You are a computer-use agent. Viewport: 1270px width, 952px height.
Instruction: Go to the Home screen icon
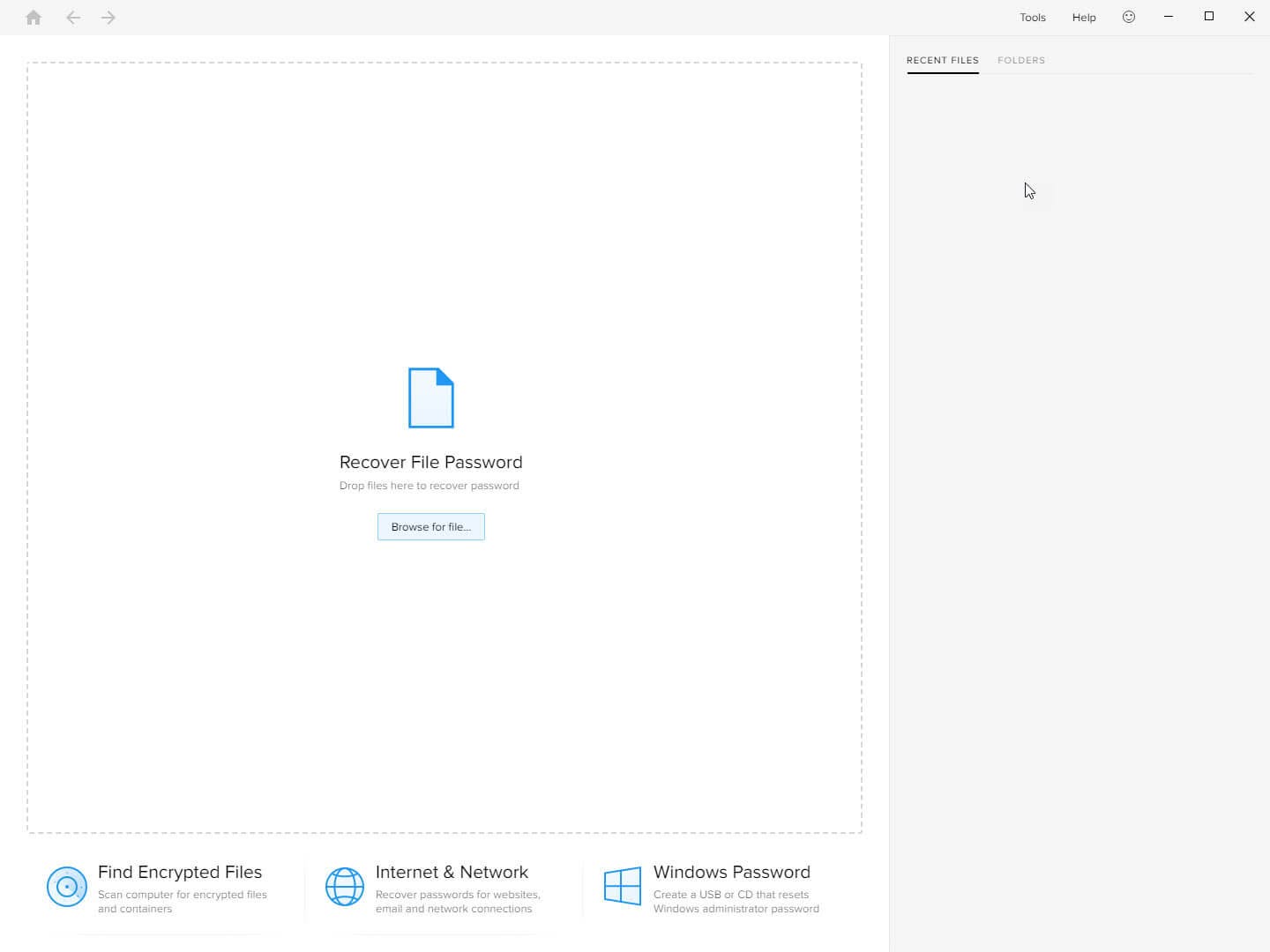(34, 18)
